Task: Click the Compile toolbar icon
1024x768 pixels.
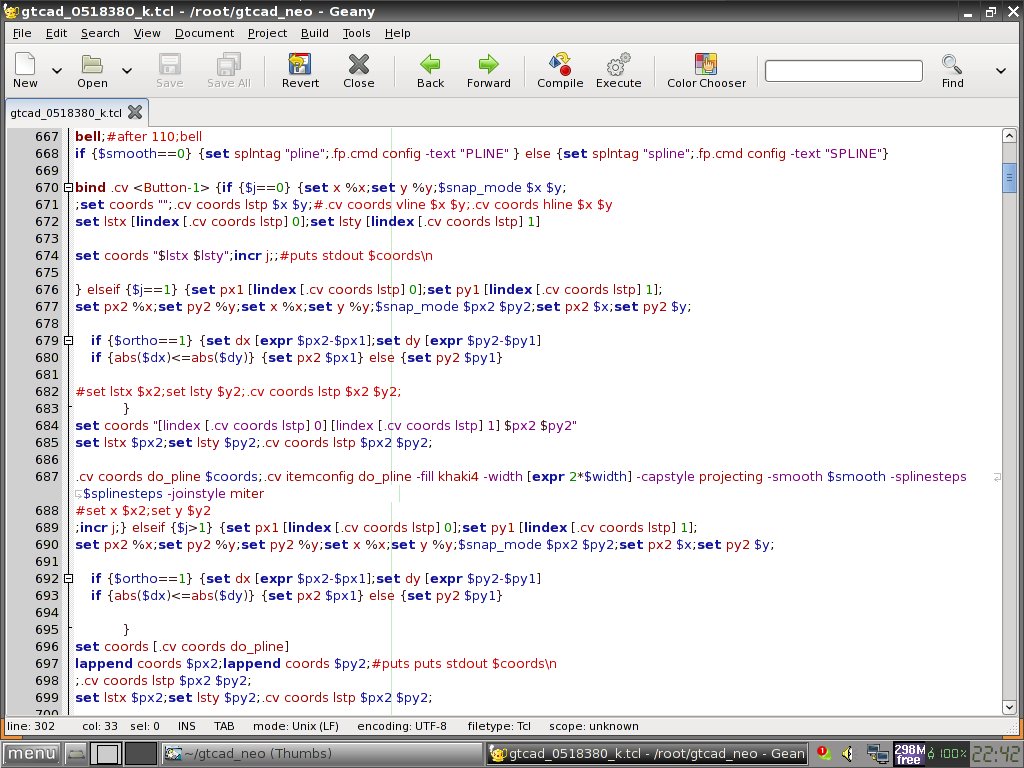Action: point(560,70)
